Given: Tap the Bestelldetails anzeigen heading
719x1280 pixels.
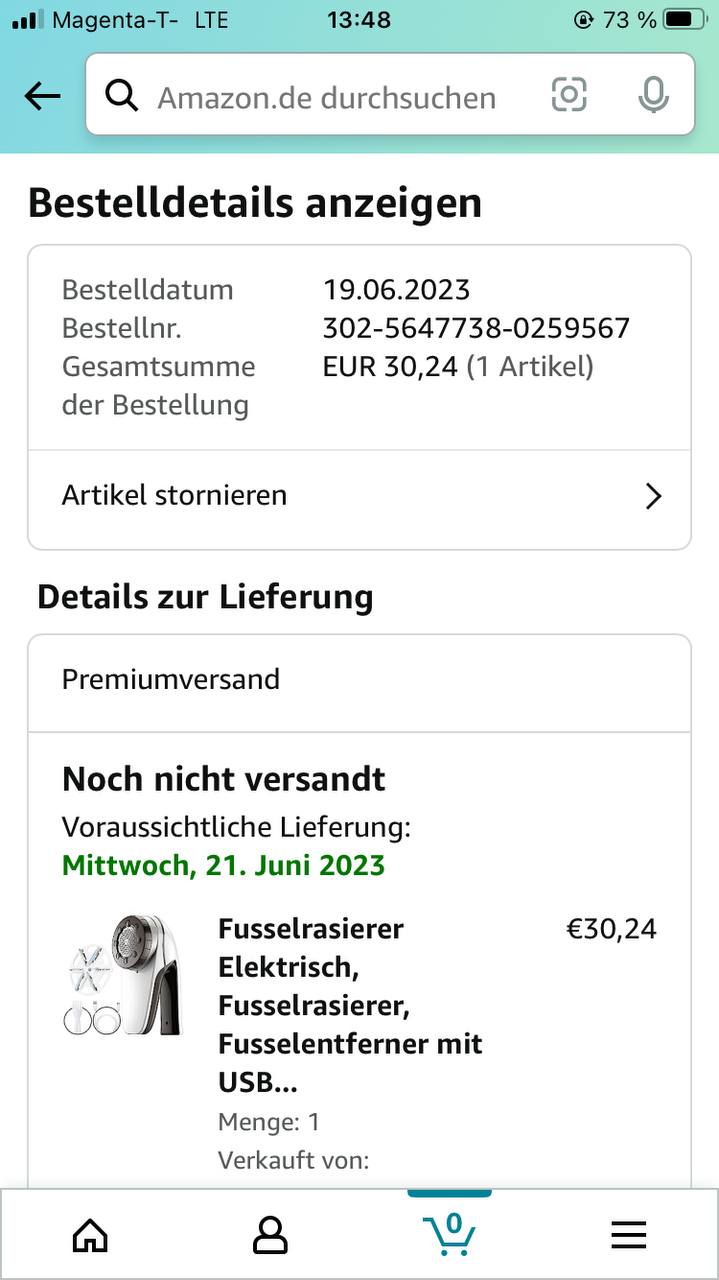Looking at the screenshot, I should (255, 203).
